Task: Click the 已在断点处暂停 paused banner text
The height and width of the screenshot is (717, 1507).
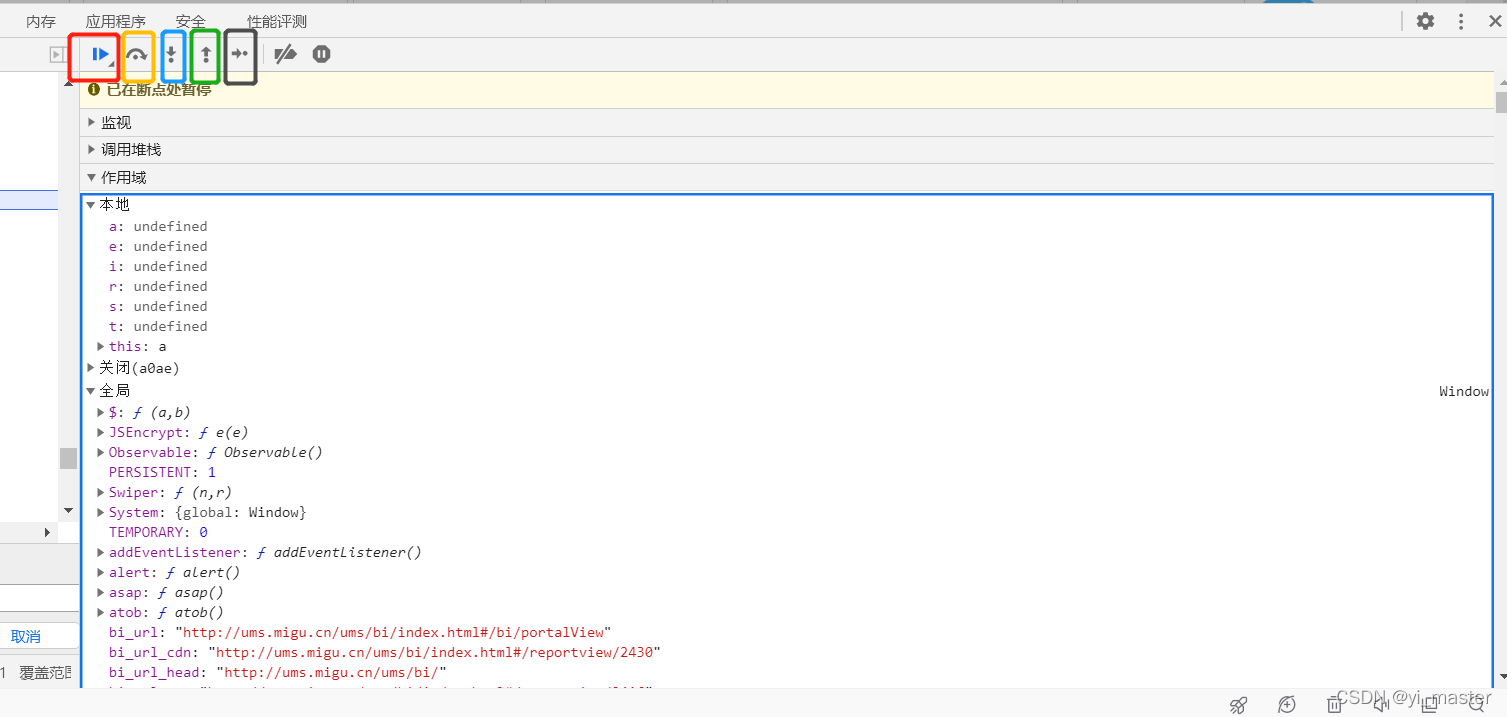Action: [159, 89]
